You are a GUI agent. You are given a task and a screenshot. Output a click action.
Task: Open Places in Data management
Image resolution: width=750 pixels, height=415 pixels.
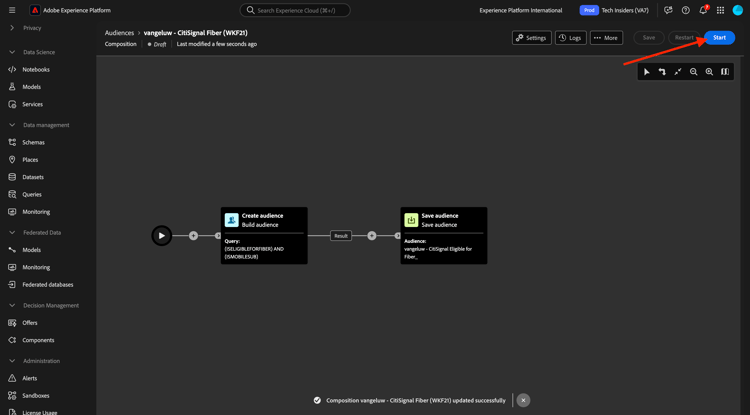(x=29, y=160)
